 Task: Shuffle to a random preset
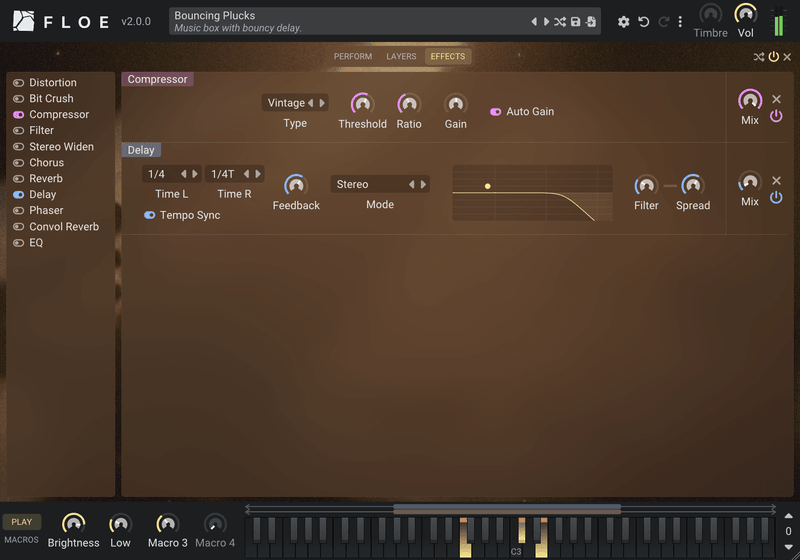[x=560, y=21]
